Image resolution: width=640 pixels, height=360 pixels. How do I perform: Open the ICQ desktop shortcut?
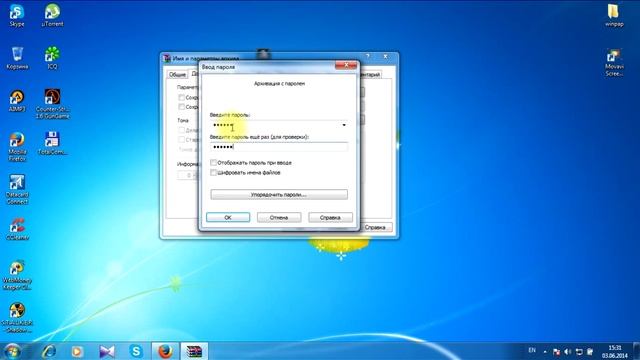point(52,57)
